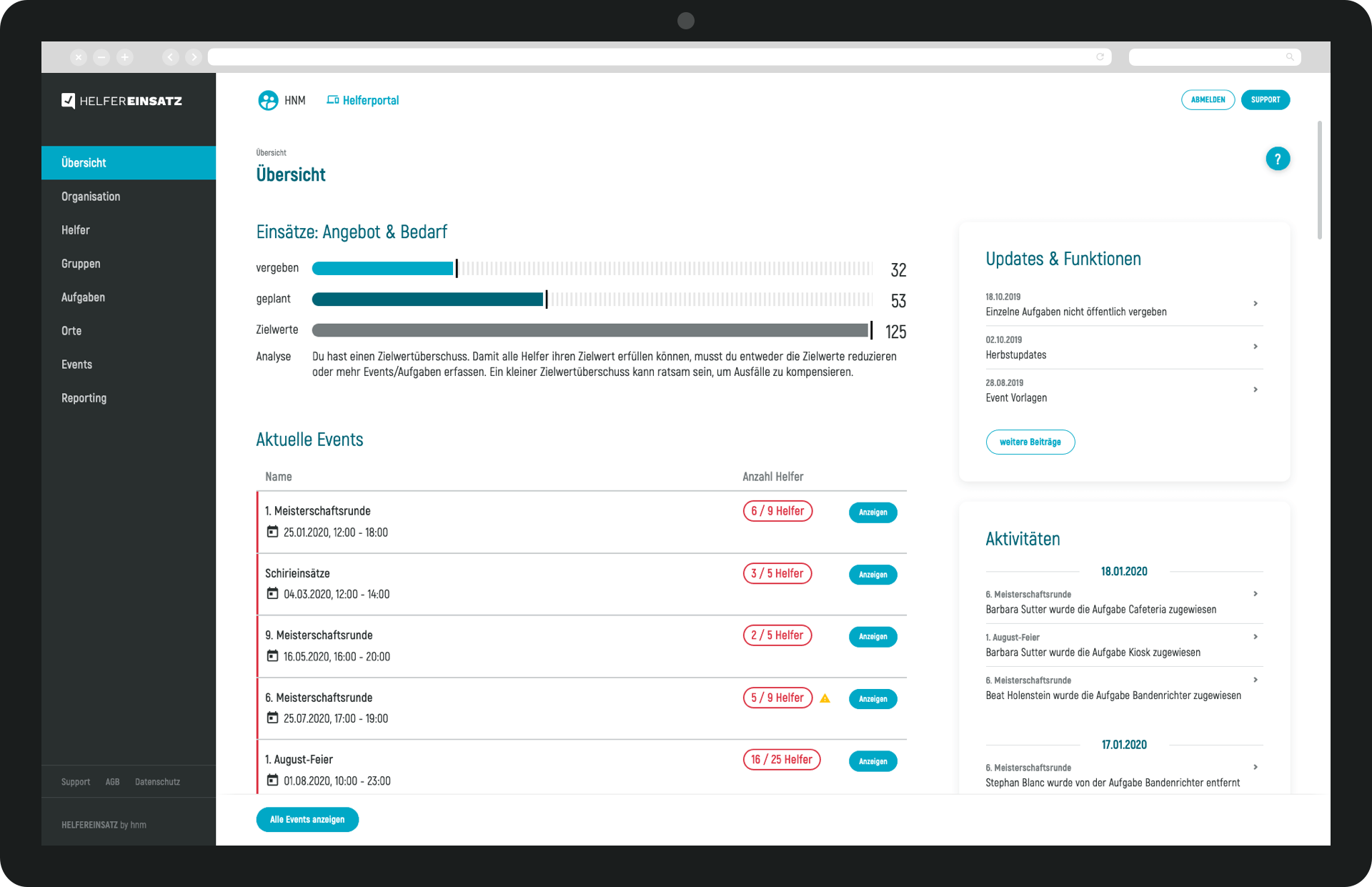Expand 1. August-Feier Kiosk activity chevron

pyautogui.click(x=1256, y=637)
